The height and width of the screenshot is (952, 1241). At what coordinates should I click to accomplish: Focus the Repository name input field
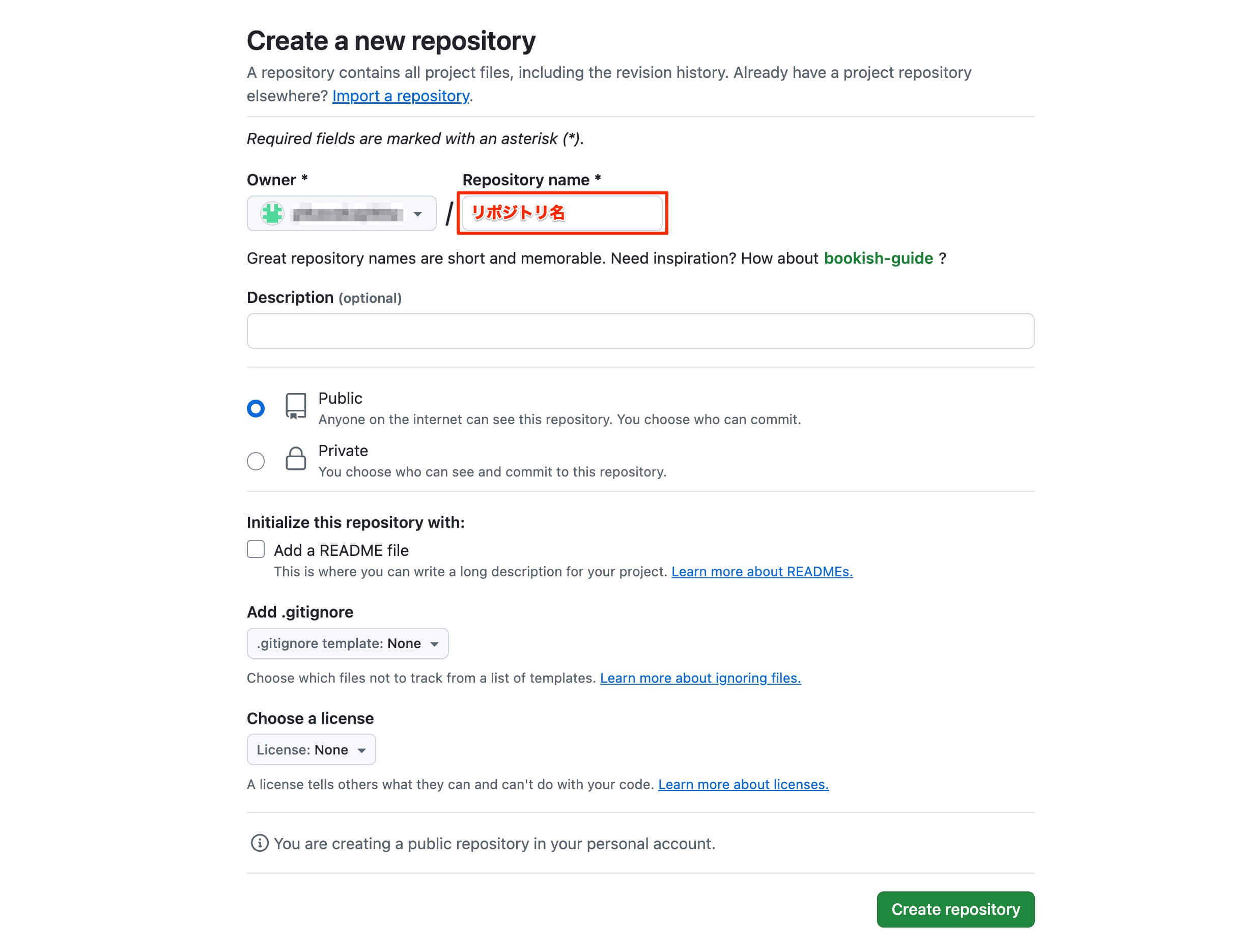pyautogui.click(x=562, y=213)
